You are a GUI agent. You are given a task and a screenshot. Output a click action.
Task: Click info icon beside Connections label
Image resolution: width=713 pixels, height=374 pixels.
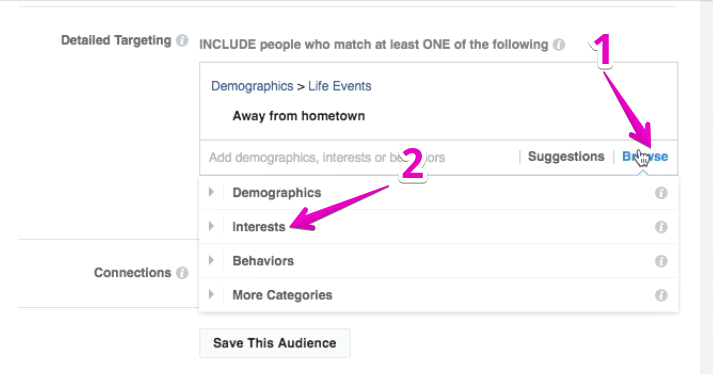pyautogui.click(x=182, y=273)
